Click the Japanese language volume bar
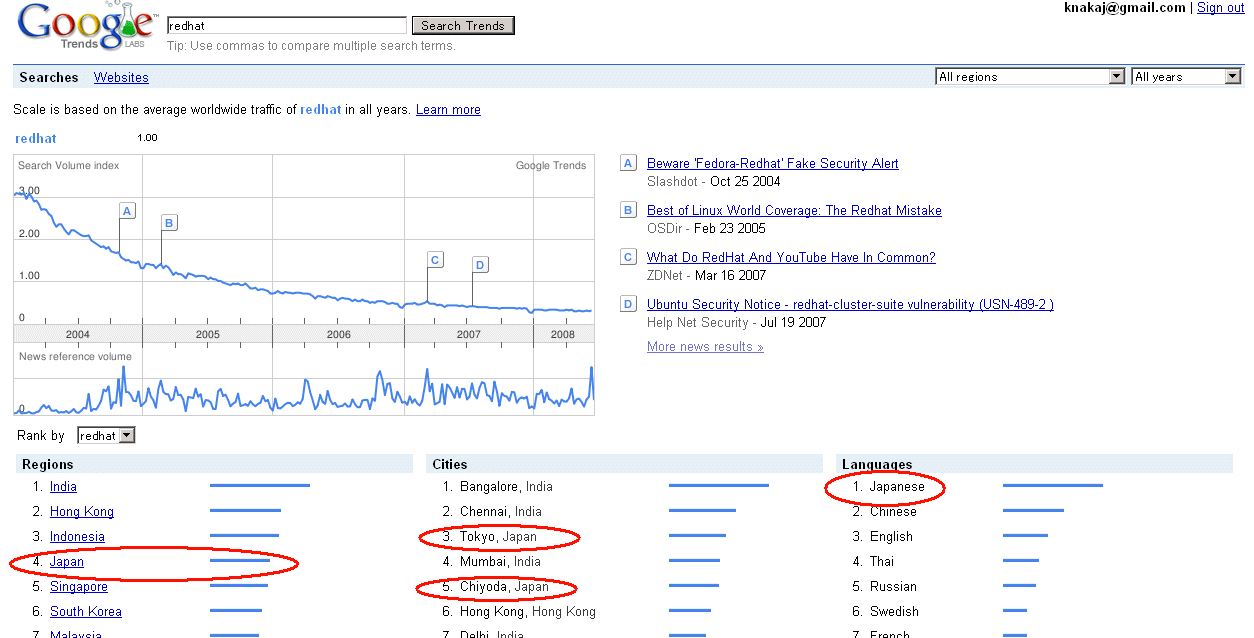Viewport: 1254px width, 638px height. 1053,486
